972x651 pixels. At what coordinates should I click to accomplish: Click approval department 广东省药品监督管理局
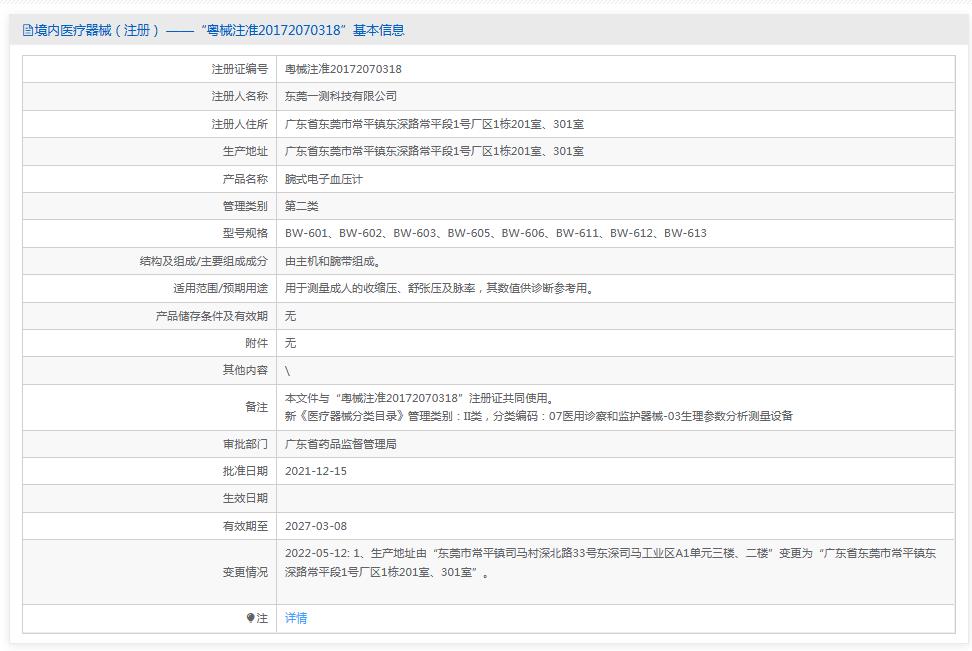341,444
